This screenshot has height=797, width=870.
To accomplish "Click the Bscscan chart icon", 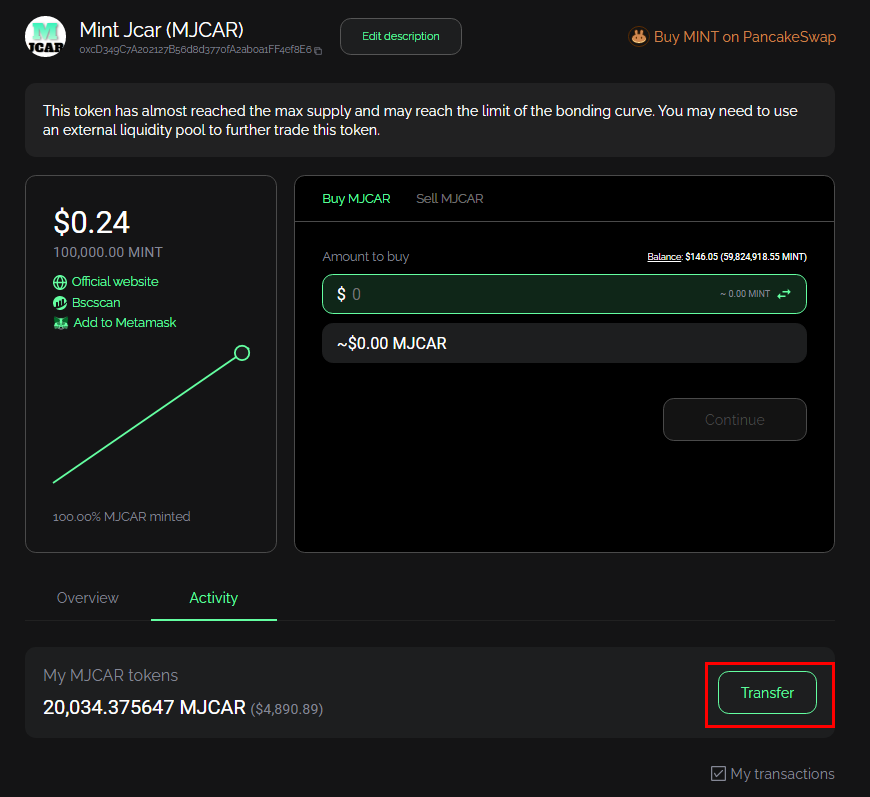I will pyautogui.click(x=60, y=303).
